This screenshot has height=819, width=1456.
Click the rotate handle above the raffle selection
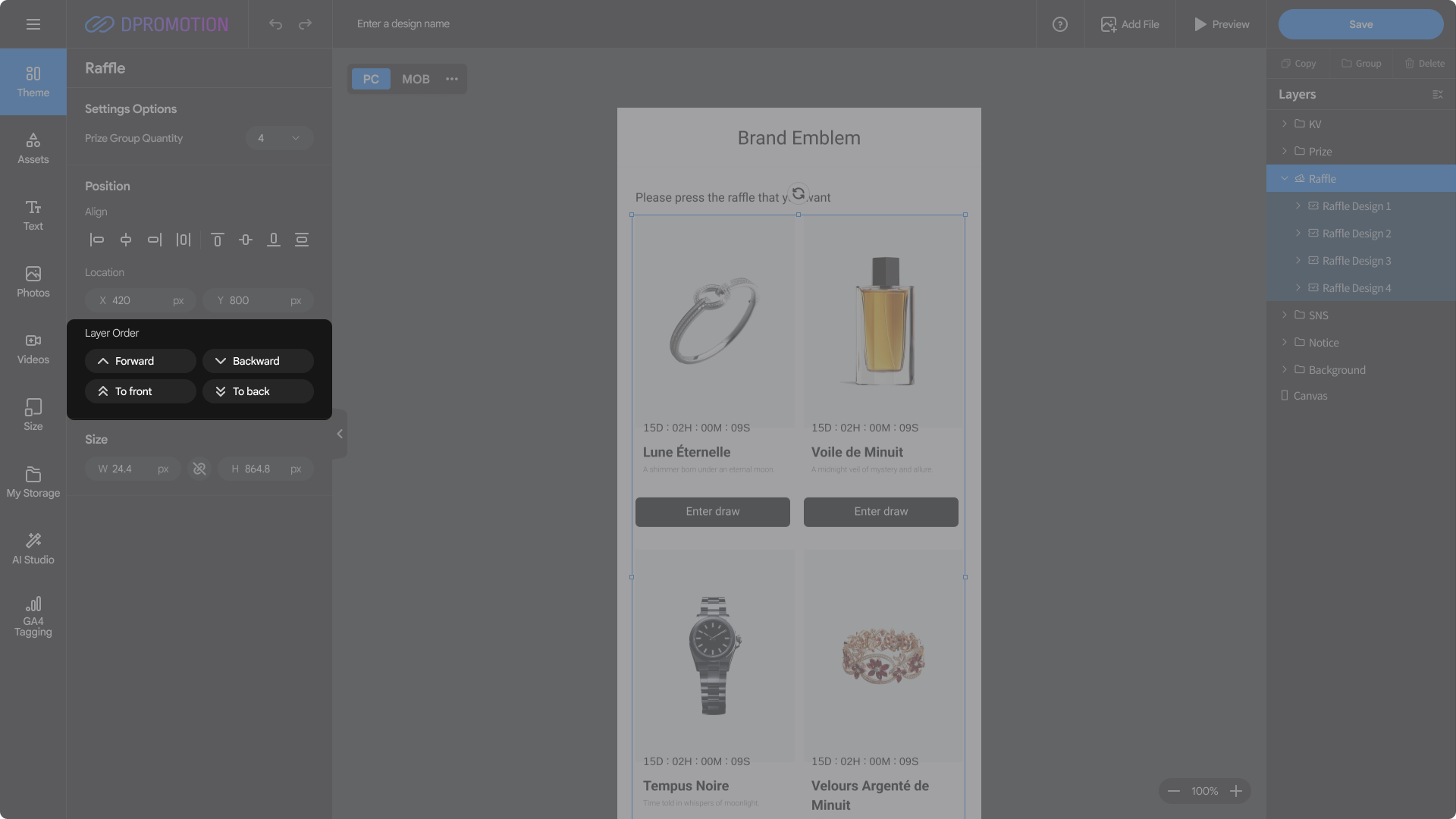click(798, 193)
